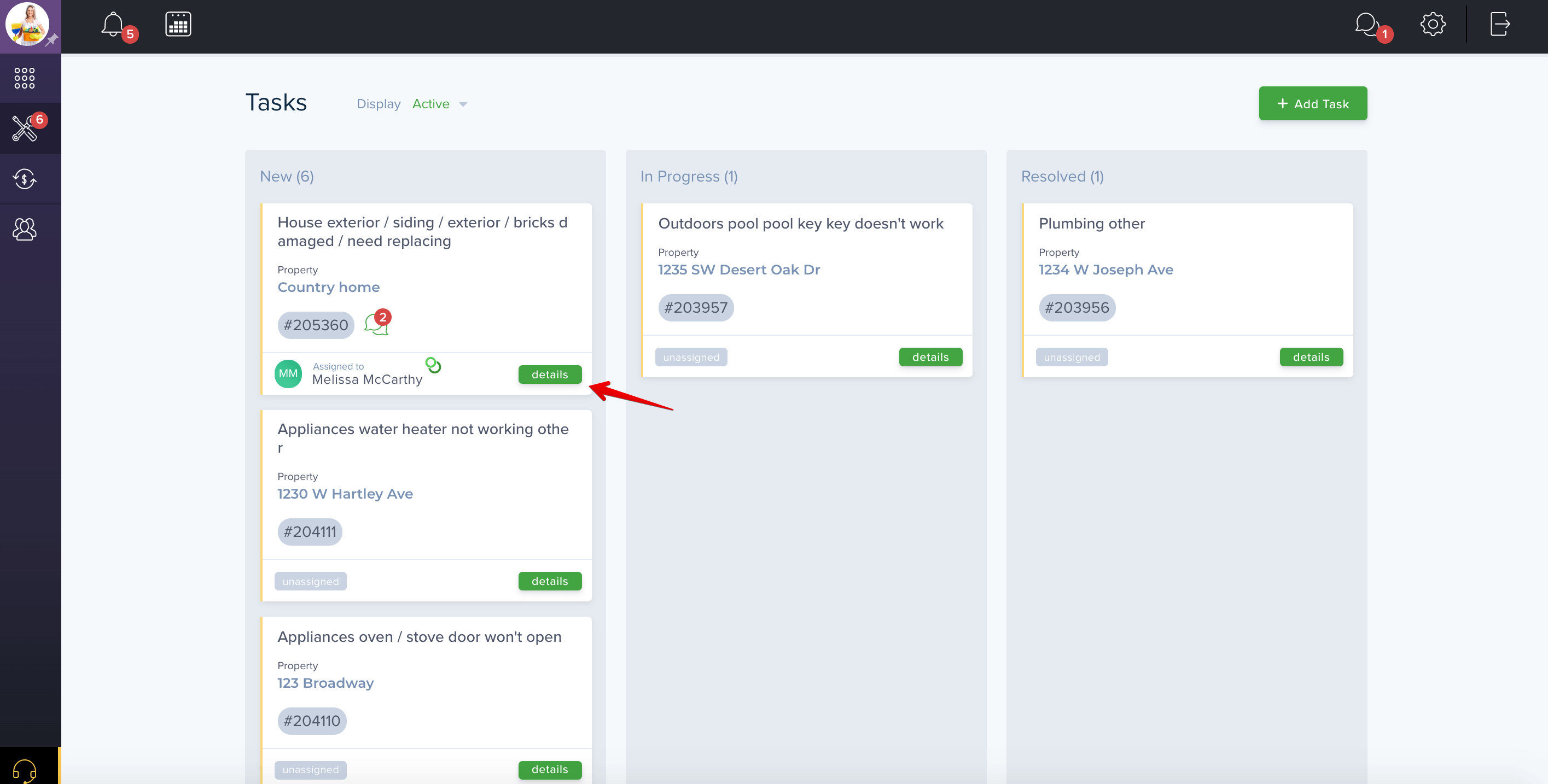
Task: Open the 1235 SW Desert Oak Dr link
Action: tap(738, 270)
